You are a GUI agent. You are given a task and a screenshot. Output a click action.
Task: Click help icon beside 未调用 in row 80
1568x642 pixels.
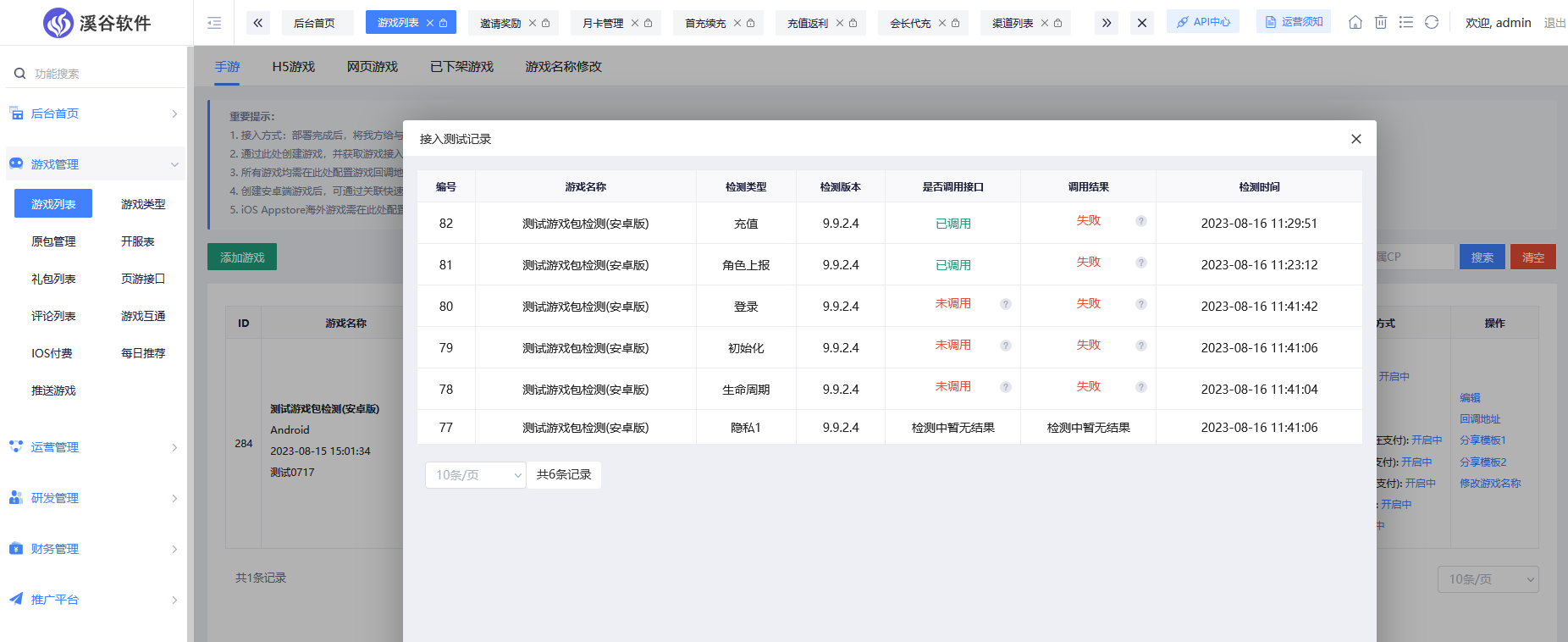[x=1006, y=304]
